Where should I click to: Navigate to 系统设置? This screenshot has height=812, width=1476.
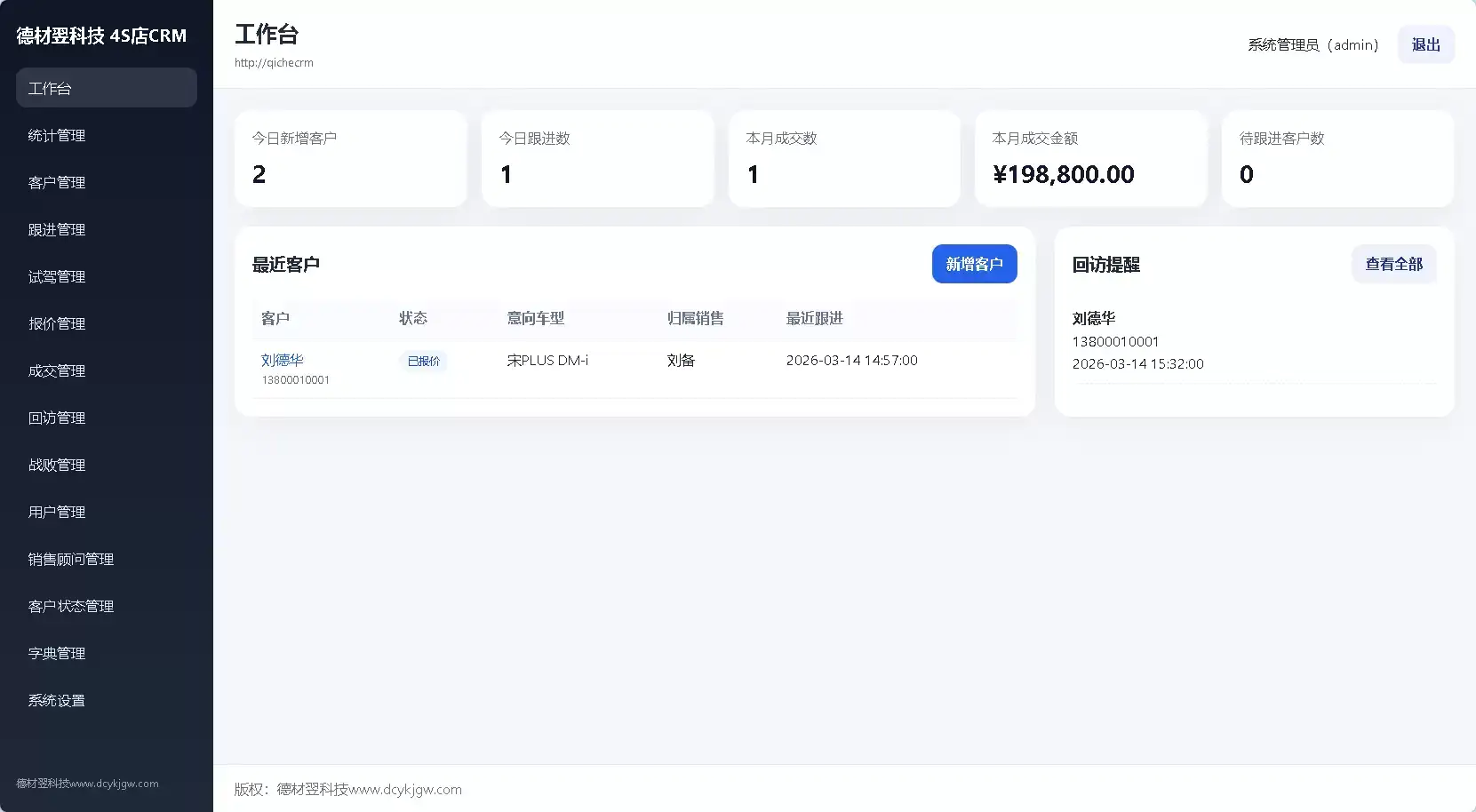(x=57, y=700)
